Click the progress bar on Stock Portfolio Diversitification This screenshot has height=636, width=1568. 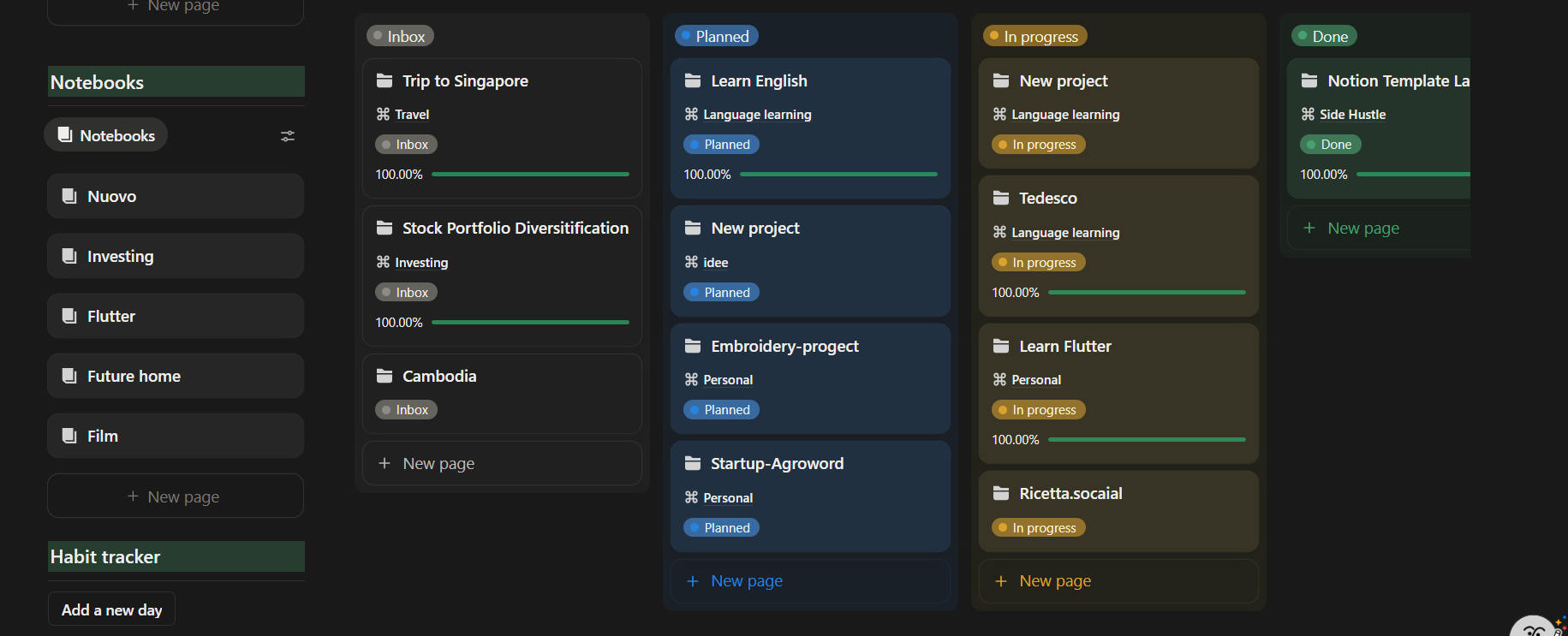tap(530, 323)
